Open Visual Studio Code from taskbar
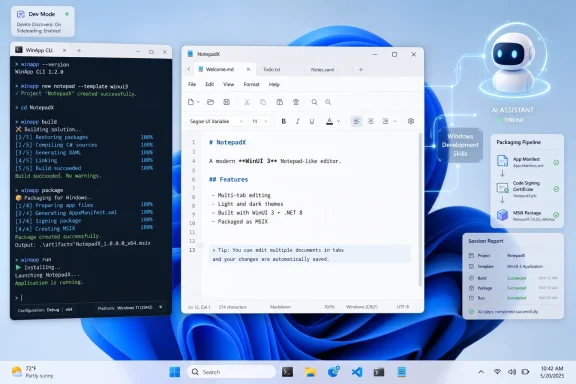576x384 pixels. click(356, 372)
